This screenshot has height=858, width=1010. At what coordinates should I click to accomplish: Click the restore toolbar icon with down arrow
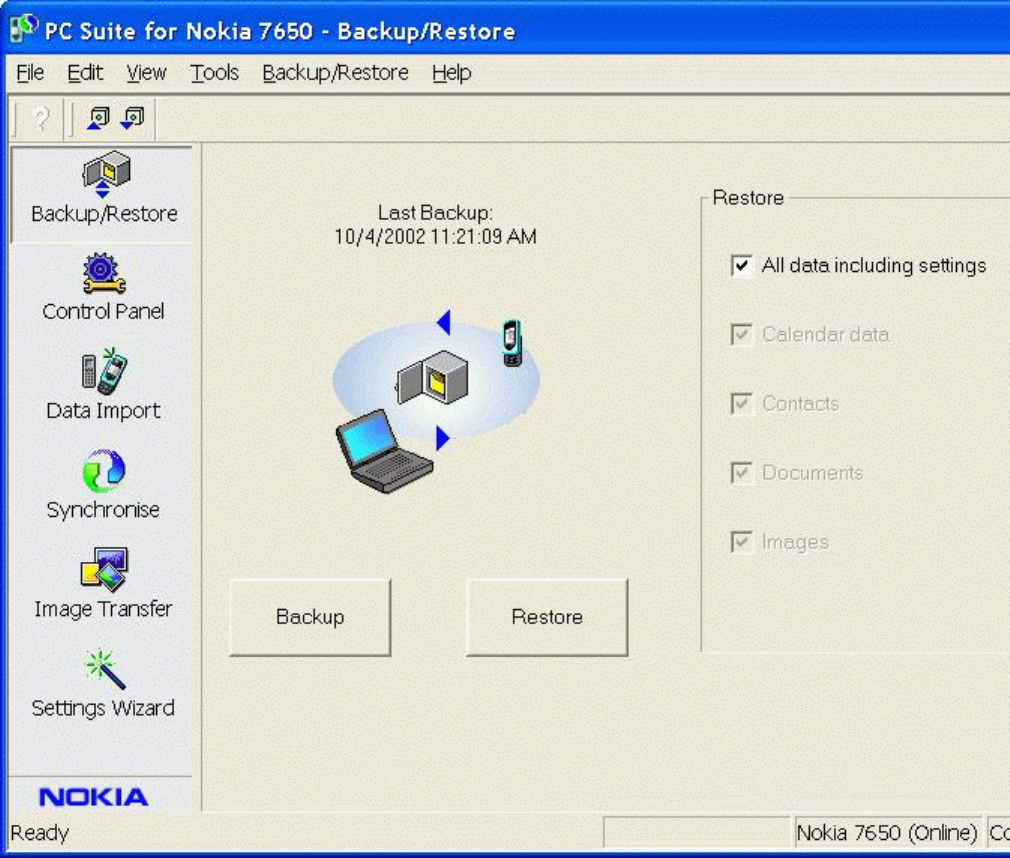pyautogui.click(x=133, y=119)
